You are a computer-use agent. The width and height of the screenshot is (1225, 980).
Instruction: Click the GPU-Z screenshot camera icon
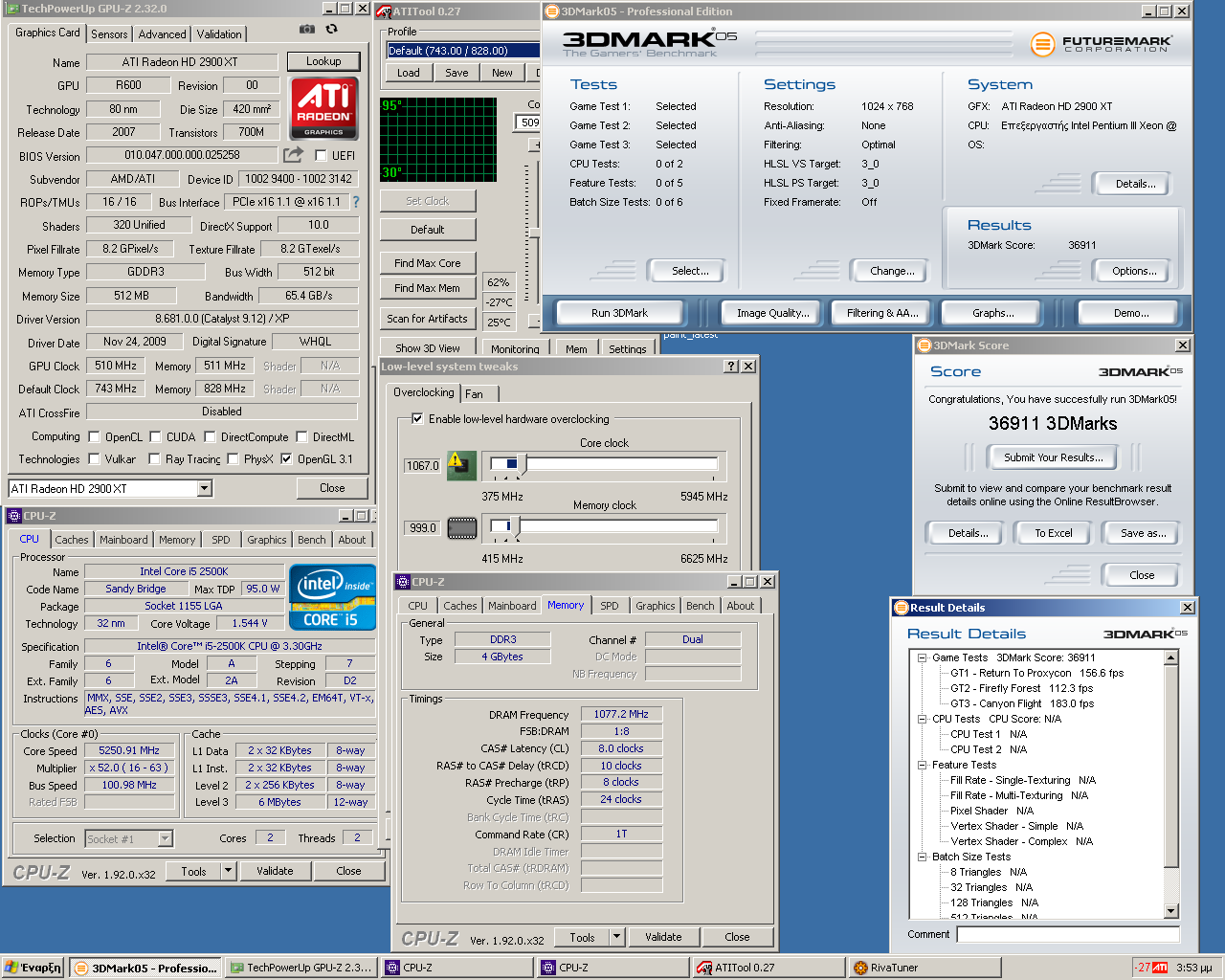pyautogui.click(x=307, y=30)
